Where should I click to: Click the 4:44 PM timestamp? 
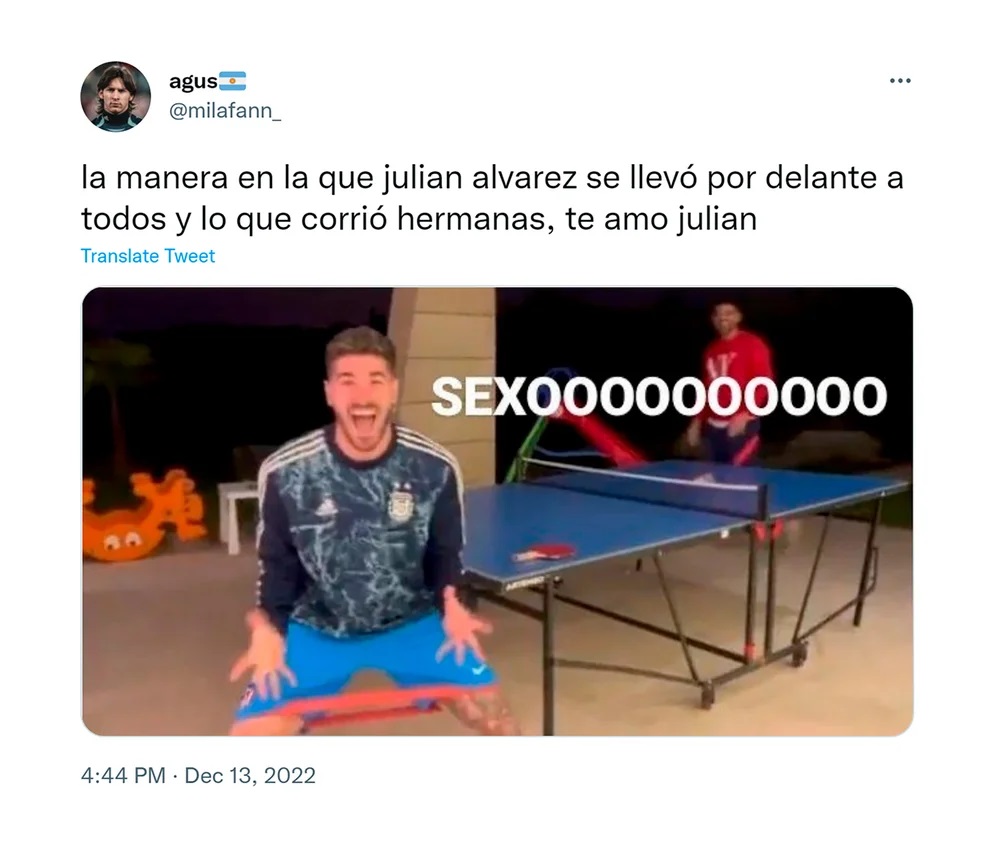click(123, 775)
